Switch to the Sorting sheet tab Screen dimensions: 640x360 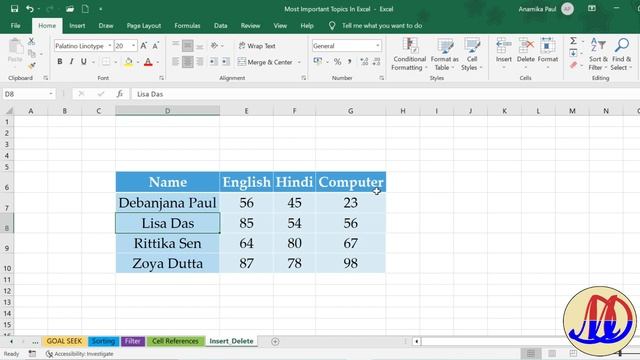click(103, 341)
